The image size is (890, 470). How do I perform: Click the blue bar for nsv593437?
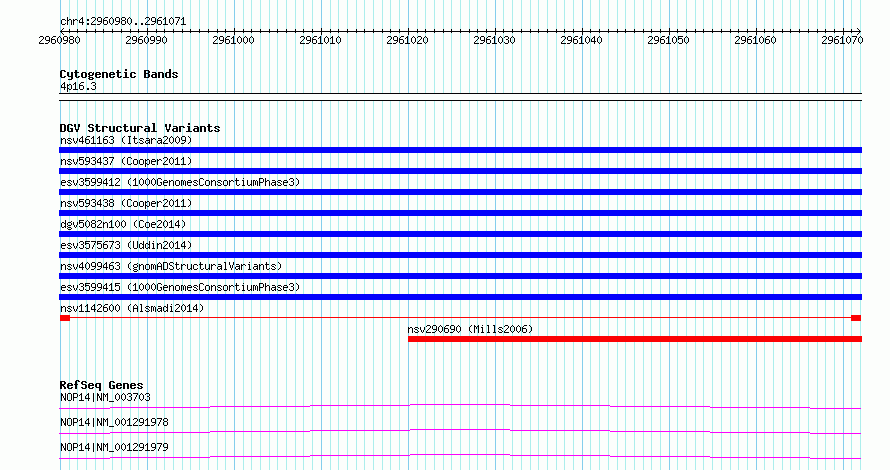(460, 171)
